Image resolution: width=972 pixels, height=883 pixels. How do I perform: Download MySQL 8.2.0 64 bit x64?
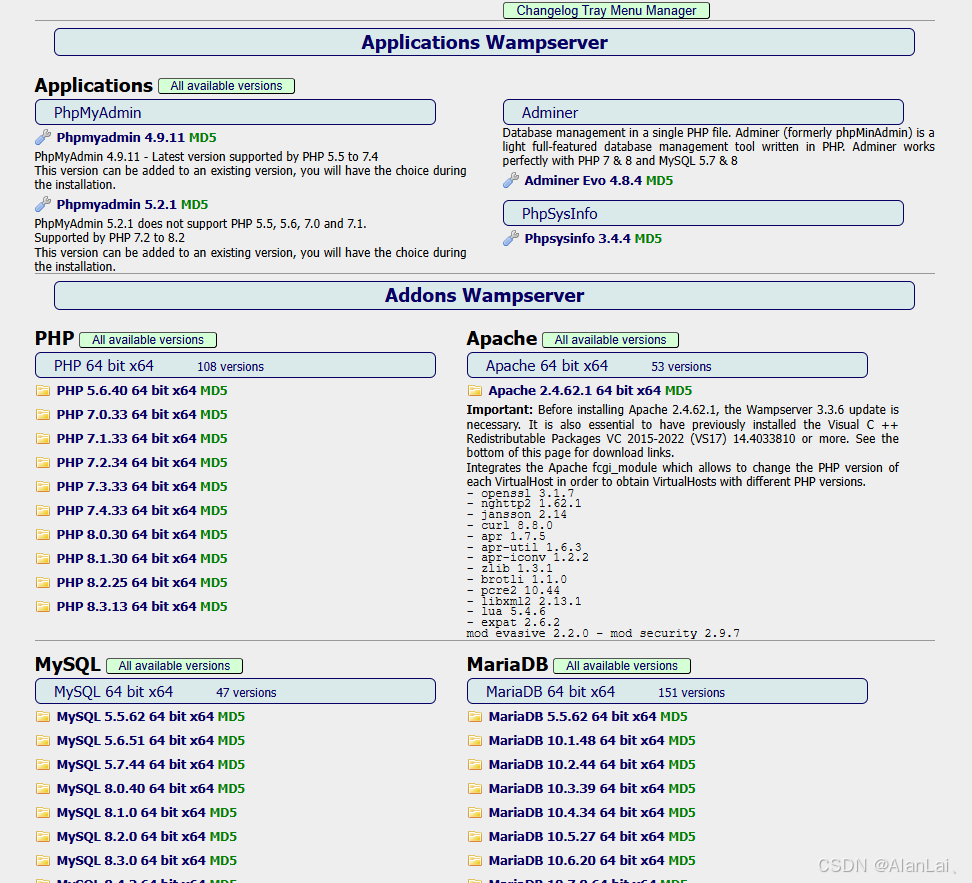131,836
